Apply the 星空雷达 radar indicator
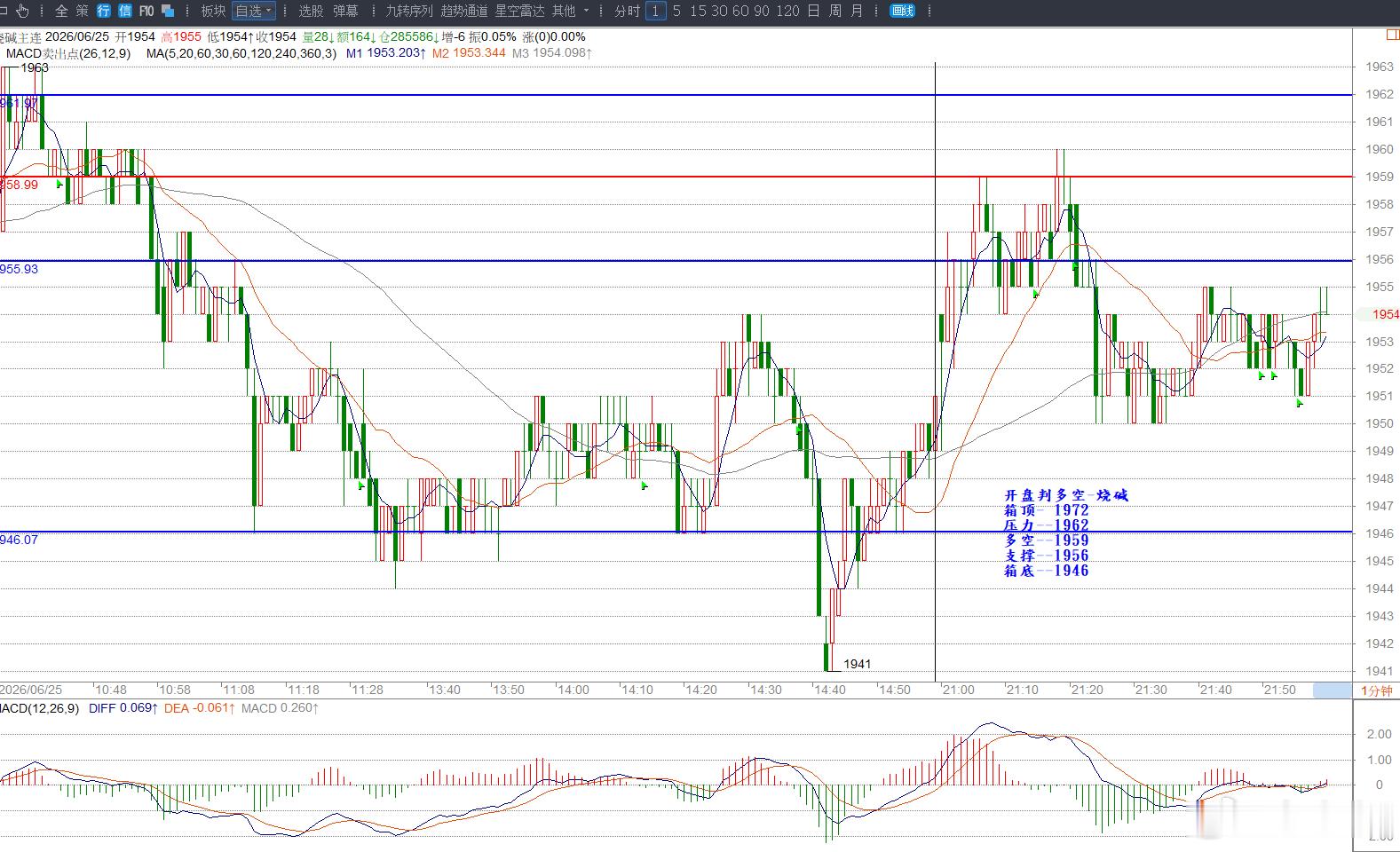The height and width of the screenshot is (852, 1400). 519,11
